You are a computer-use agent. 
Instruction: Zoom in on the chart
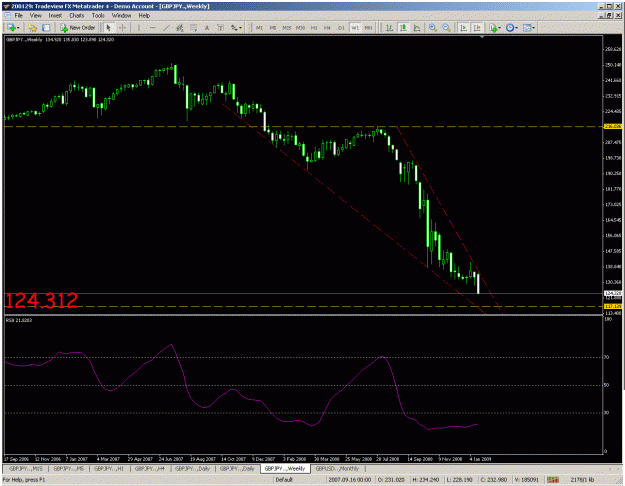point(432,28)
